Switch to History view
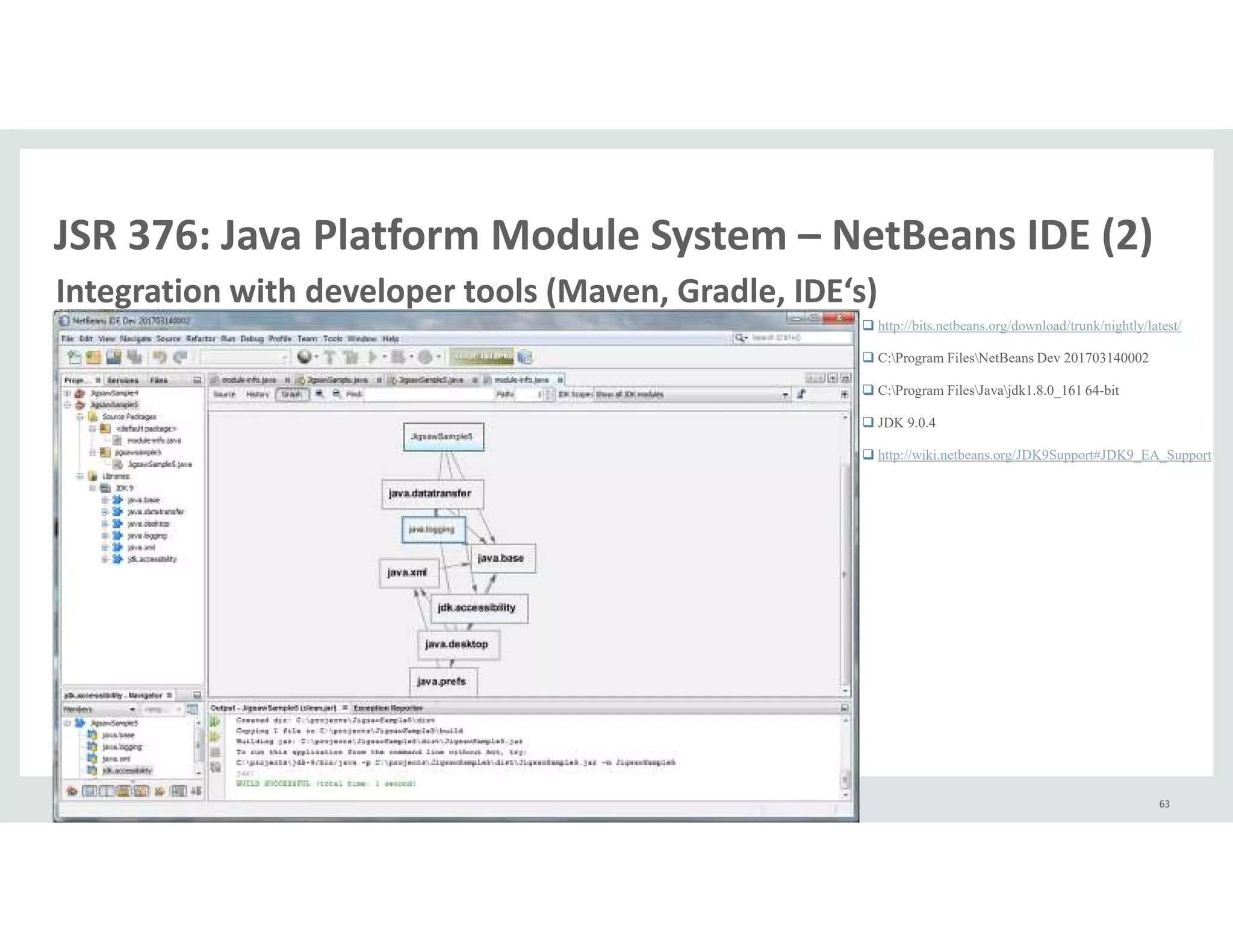Viewport: 1233px width, 952px height. point(258,394)
